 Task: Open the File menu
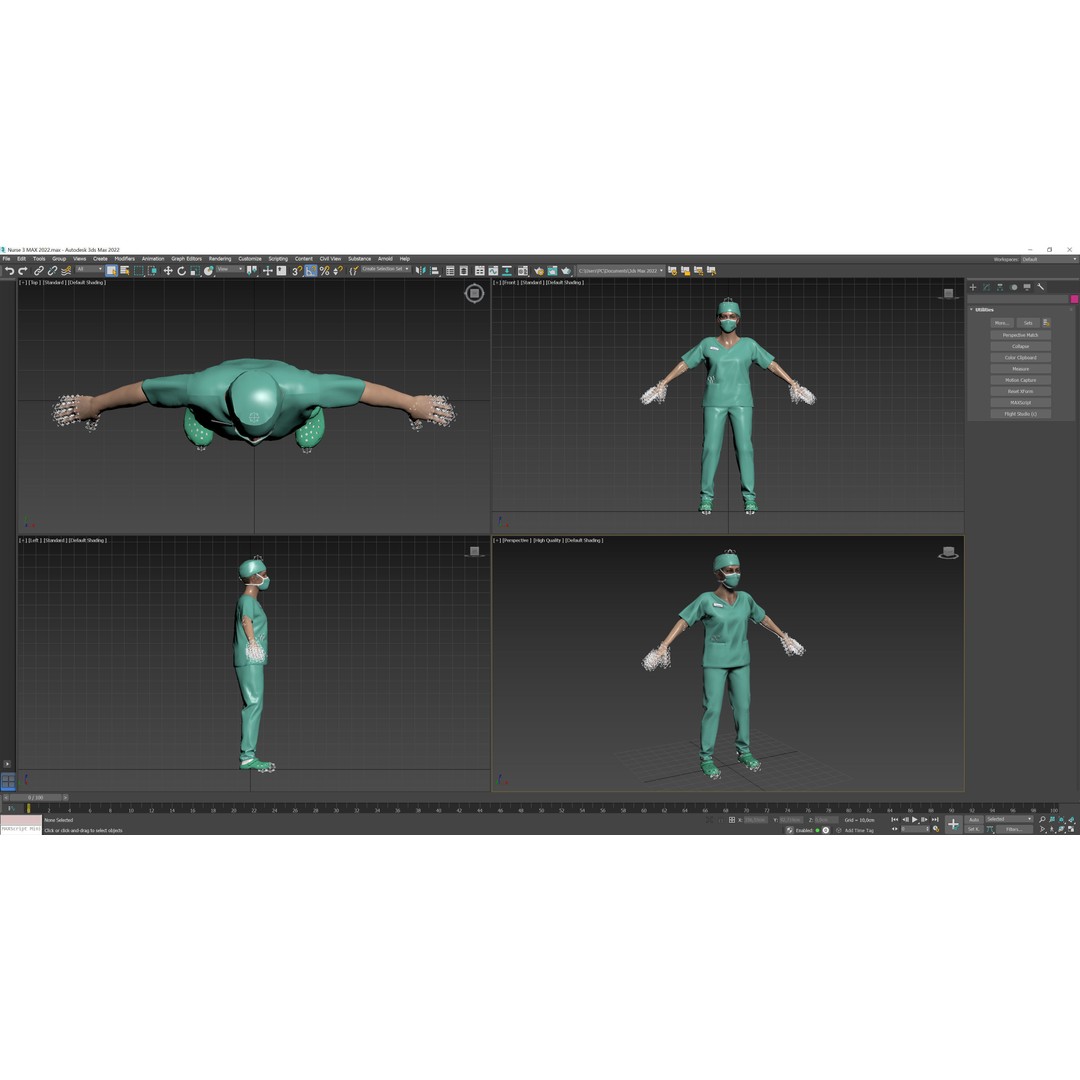(x=6, y=259)
